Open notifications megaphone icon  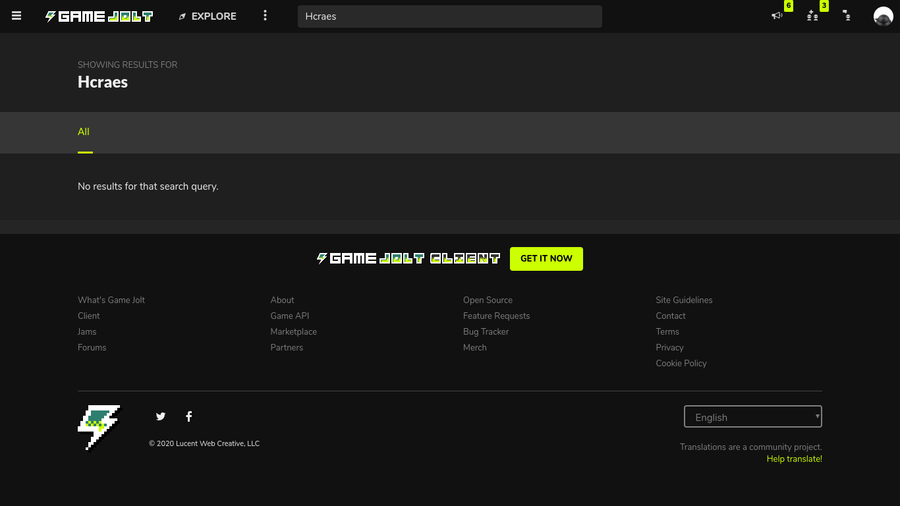777,15
